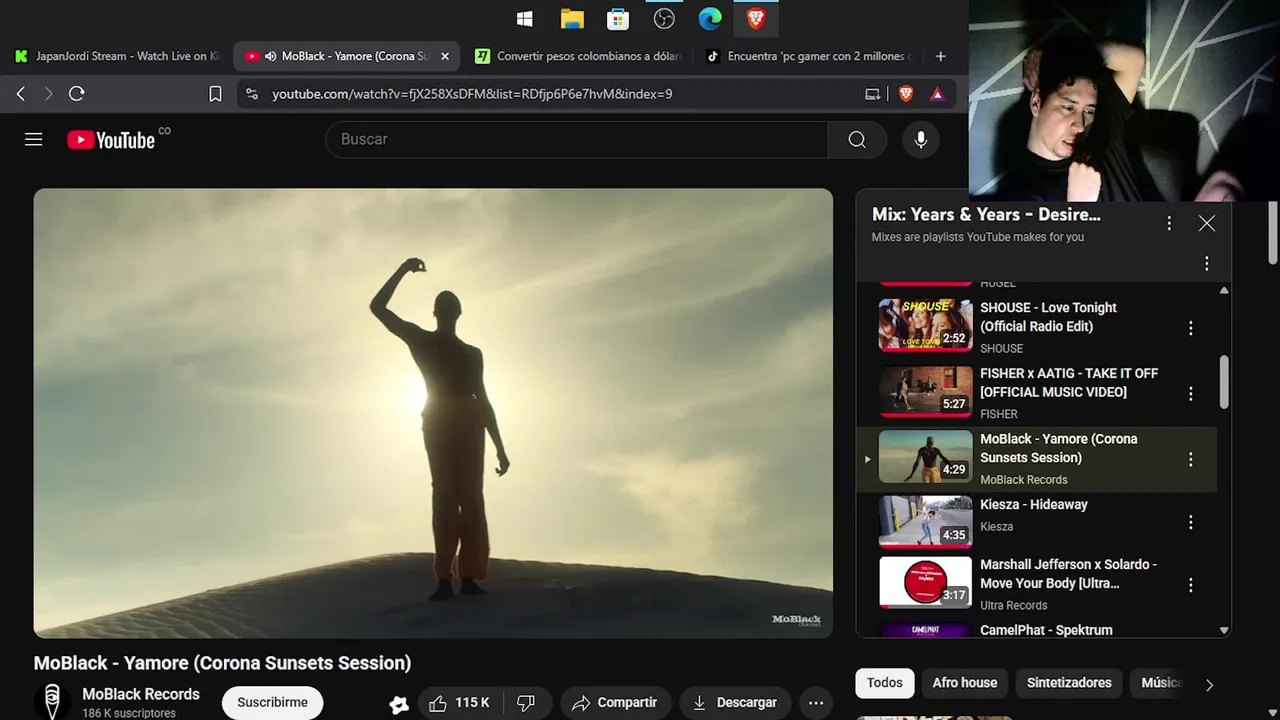Play Marshall Jefferson x Solardo thumbnail
The width and height of the screenshot is (1280, 720).
tap(925, 582)
